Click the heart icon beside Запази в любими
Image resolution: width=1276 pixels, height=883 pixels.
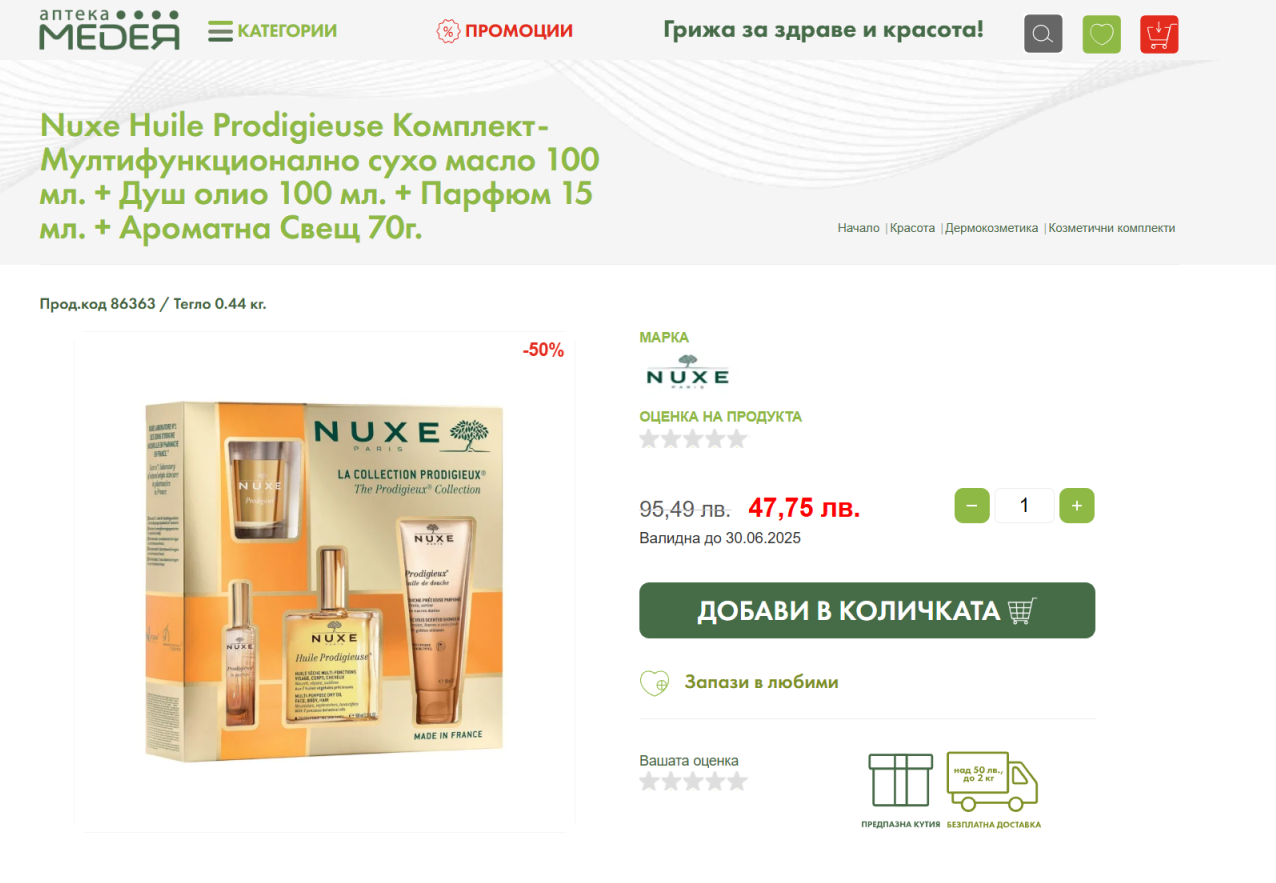pos(655,683)
